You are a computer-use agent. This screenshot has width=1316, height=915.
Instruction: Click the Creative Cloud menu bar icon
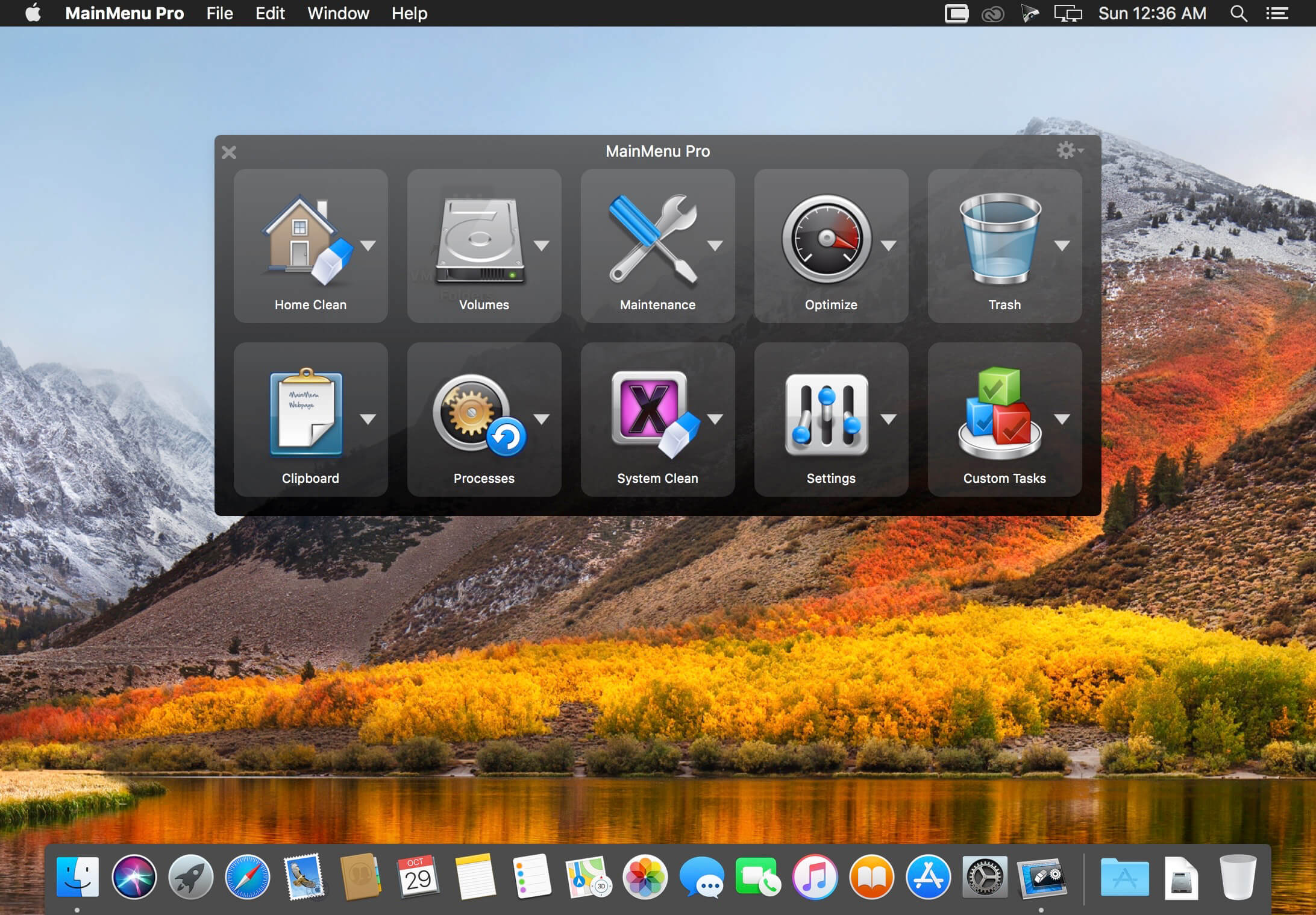tap(992, 14)
